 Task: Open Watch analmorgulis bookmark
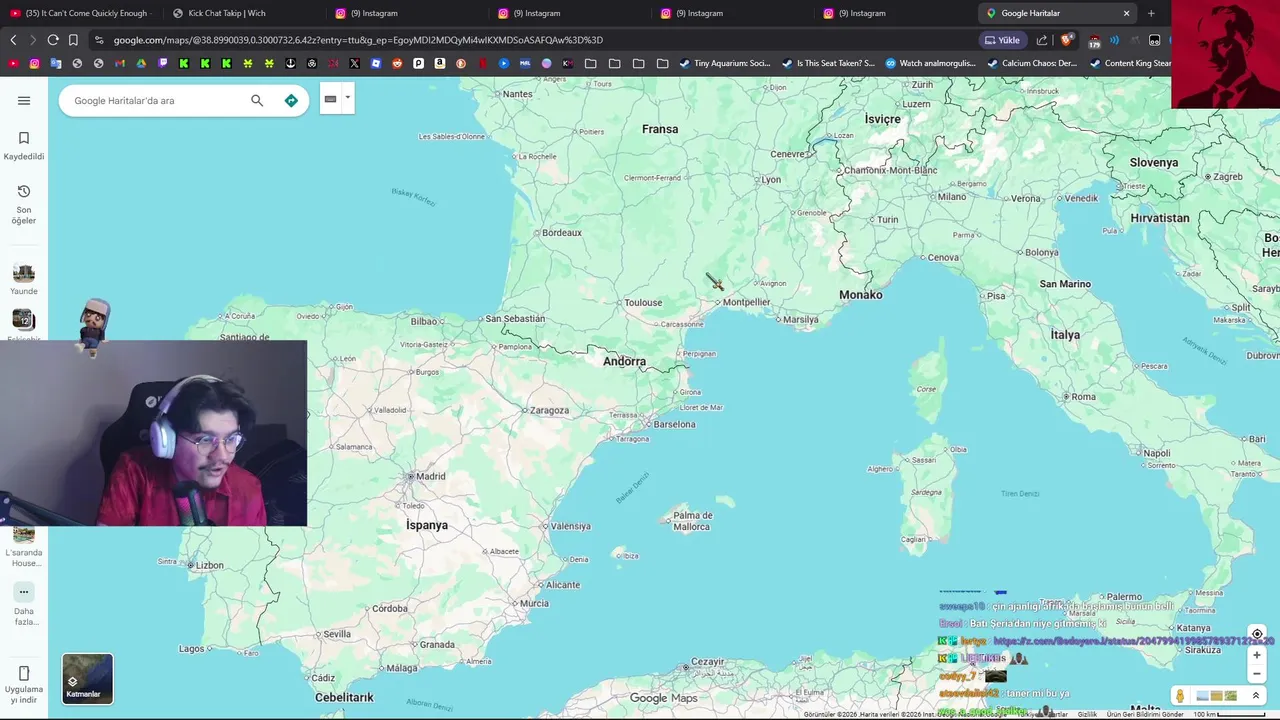point(930,63)
